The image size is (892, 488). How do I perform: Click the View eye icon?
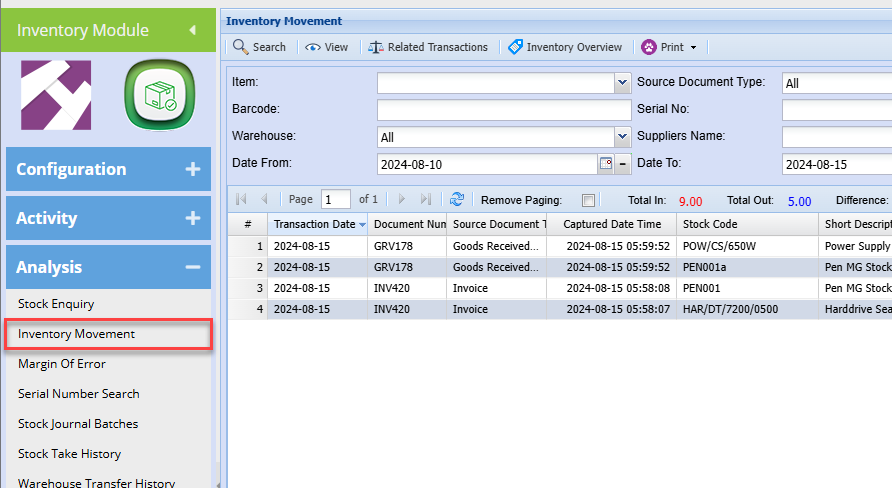[x=313, y=47]
